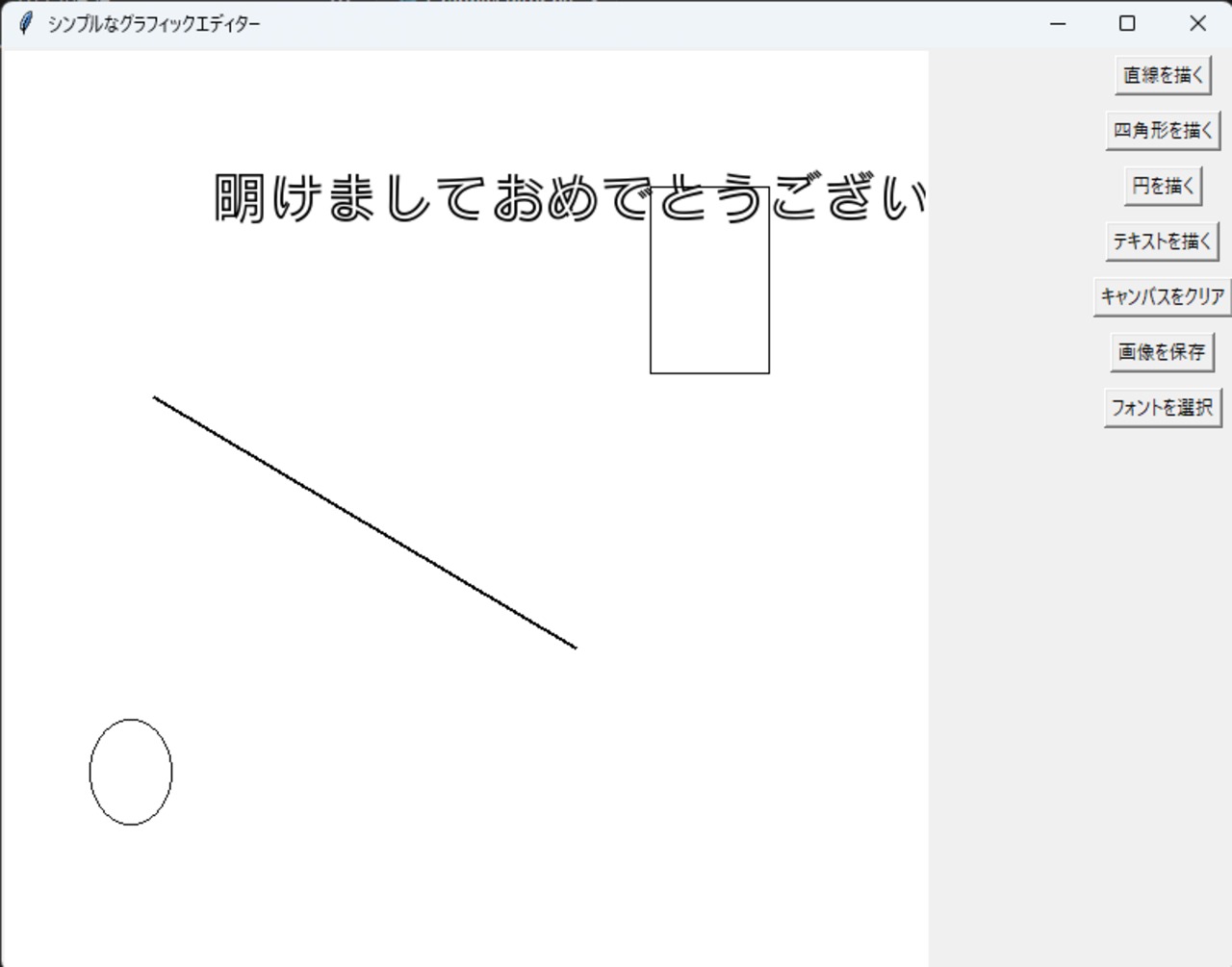Click inside the drawn rectangle on canvas
Viewport: 1232px width, 967px height.
[709, 289]
